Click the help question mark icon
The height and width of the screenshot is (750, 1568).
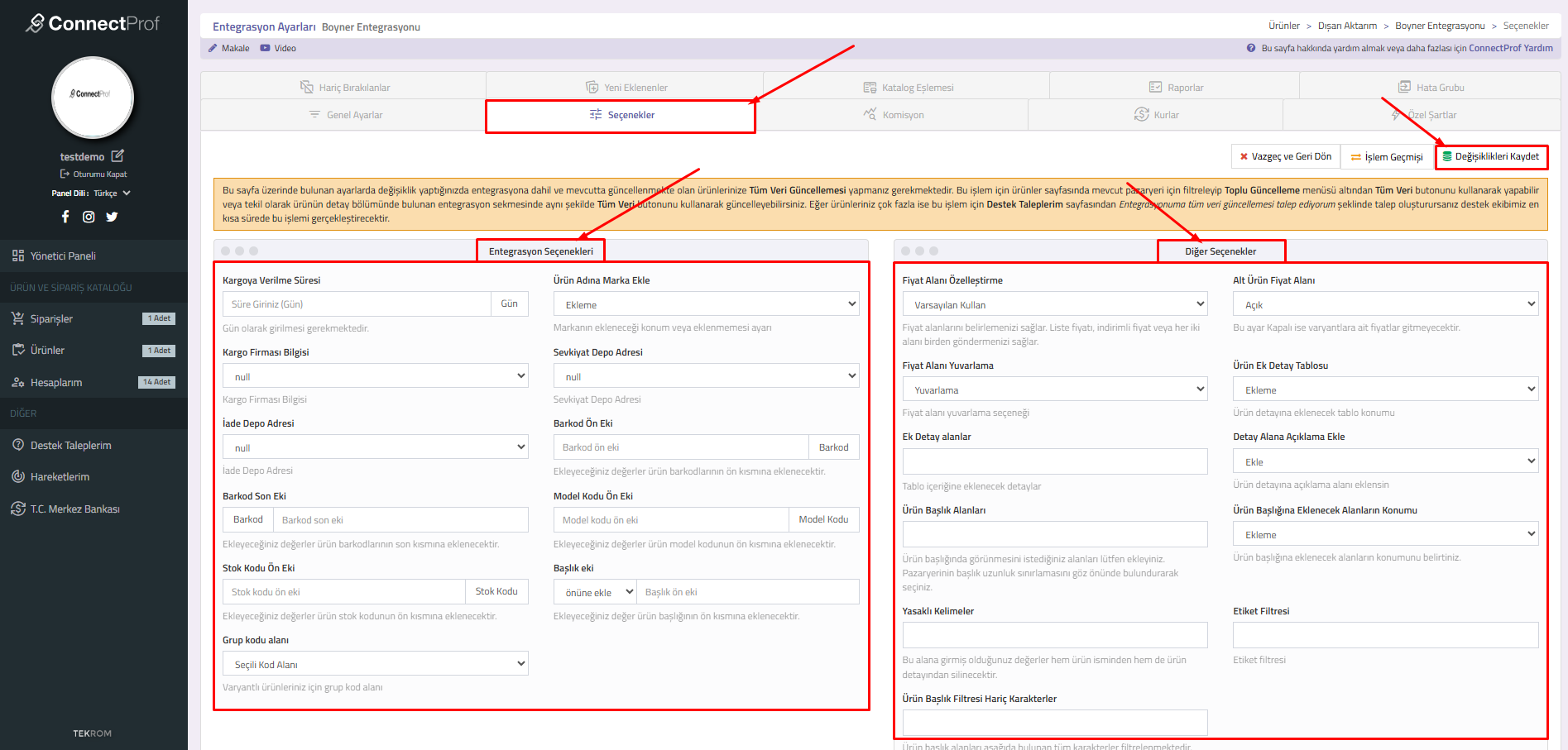1251,48
